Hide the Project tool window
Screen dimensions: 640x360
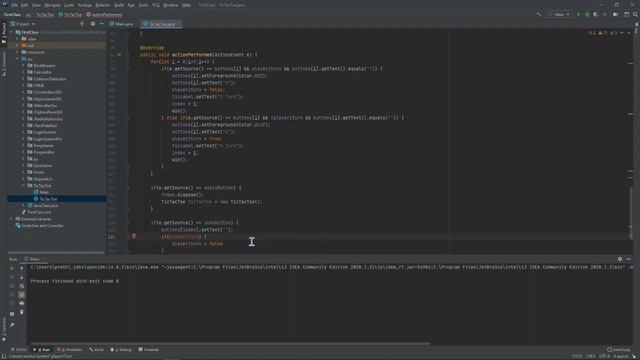pyautogui.click(x=102, y=24)
